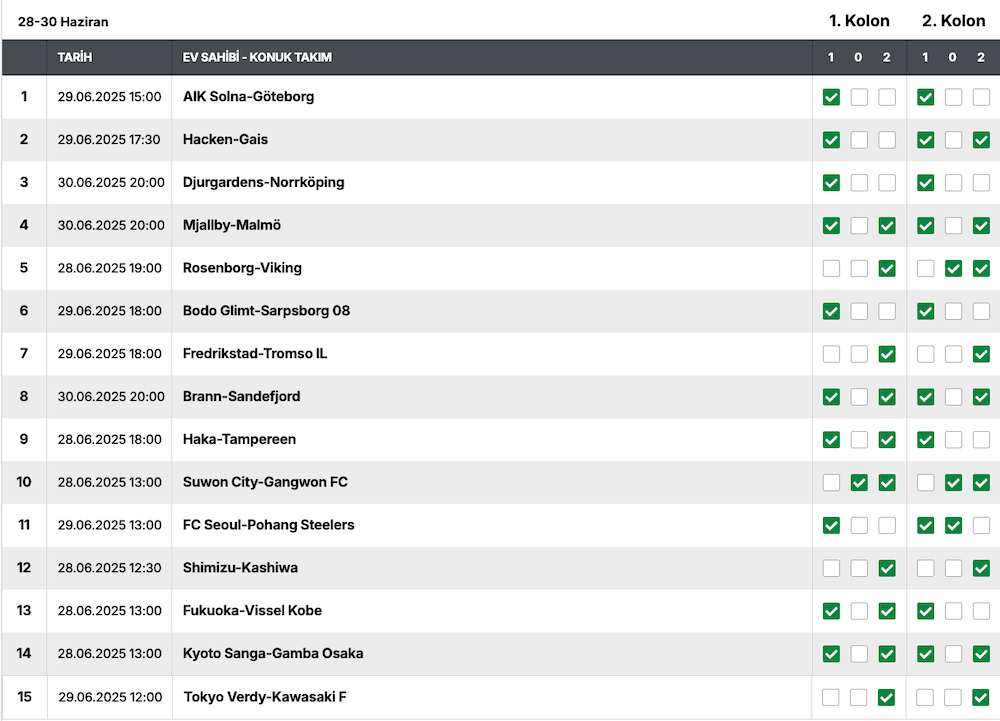Screen dimensions: 1000x721
Task: Click the 1. Kolon heading
Action: (x=859, y=20)
